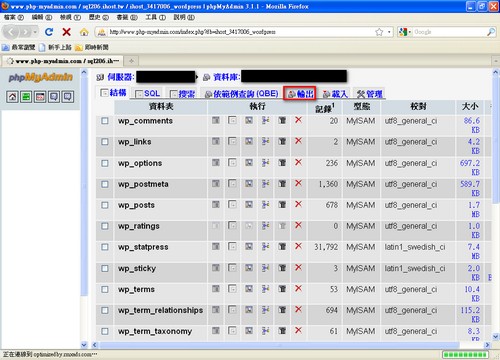The image size is (500, 360).
Task: Insert row icon for wp_postmeta
Action: (x=265, y=184)
